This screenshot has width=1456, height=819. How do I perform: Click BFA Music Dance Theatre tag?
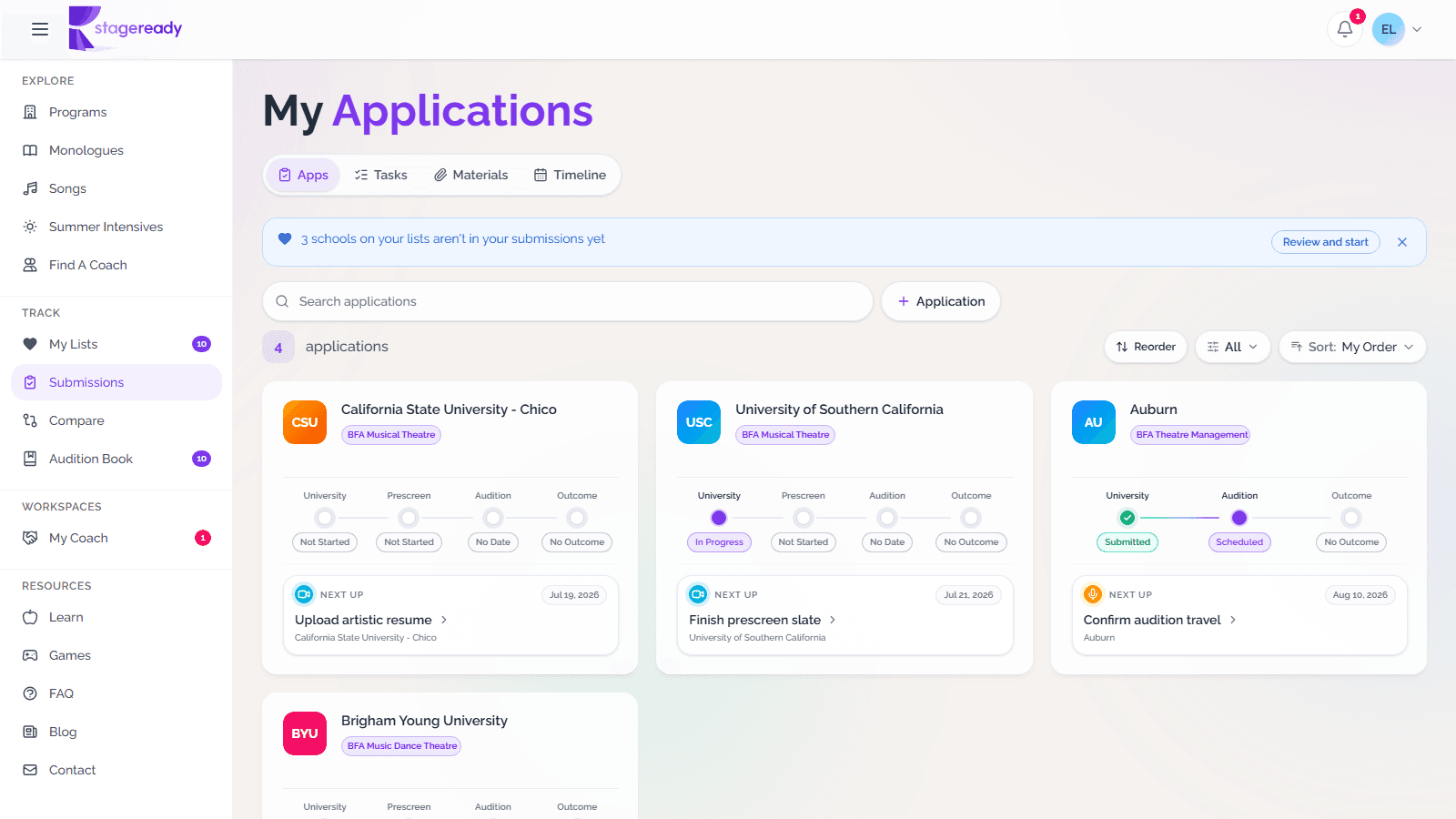click(402, 746)
